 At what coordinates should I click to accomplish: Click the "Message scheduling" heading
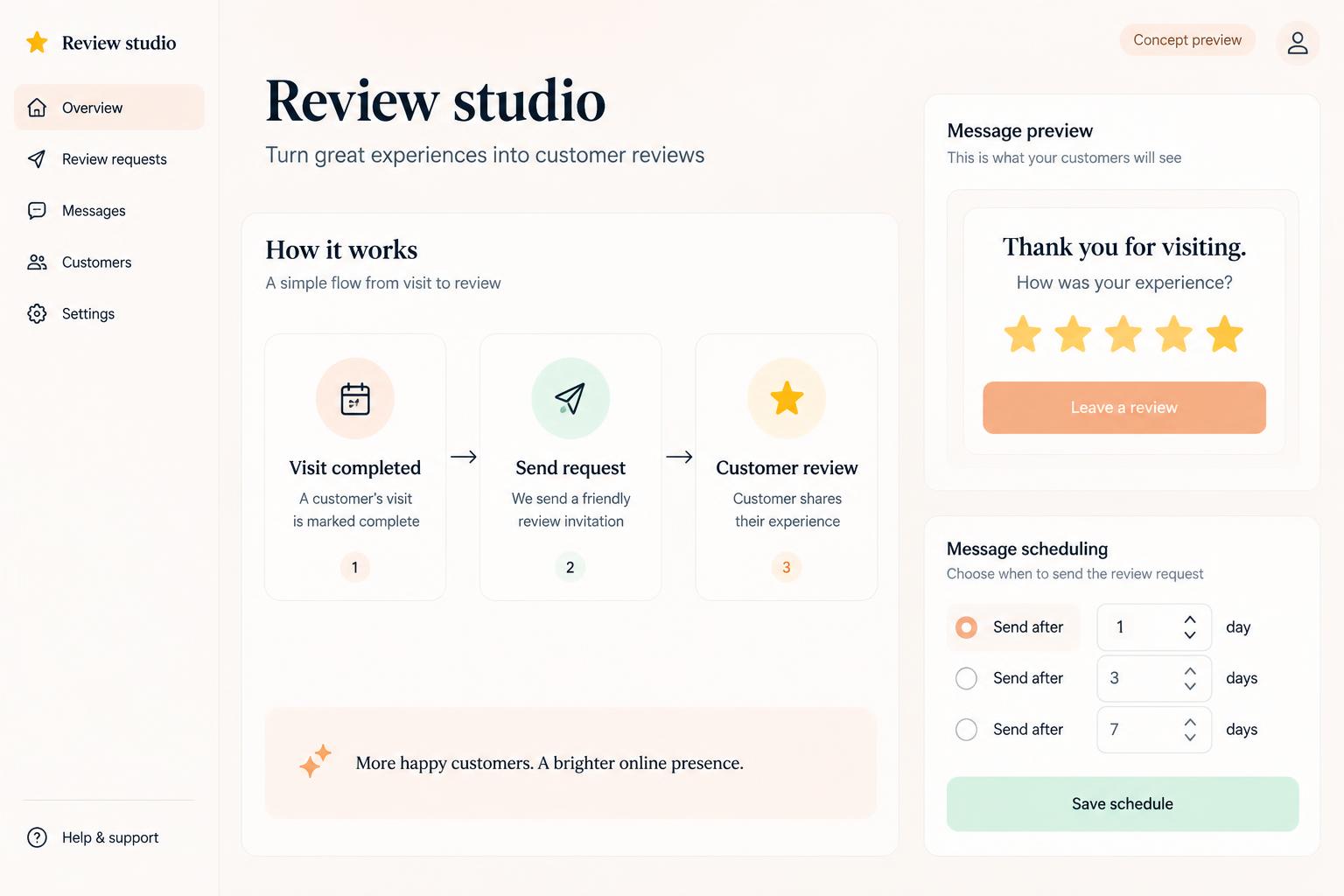click(1027, 549)
